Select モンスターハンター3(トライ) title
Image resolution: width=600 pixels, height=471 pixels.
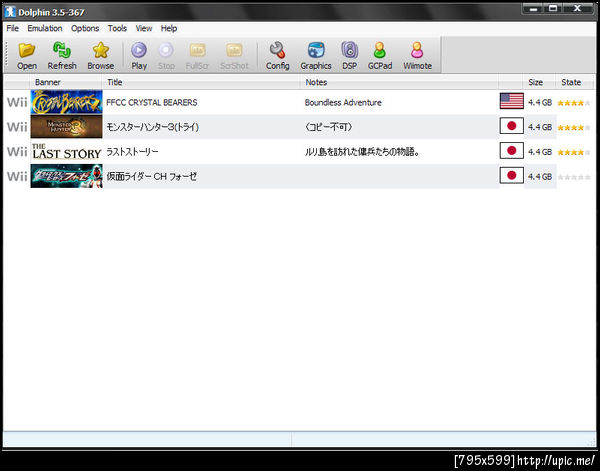tap(152, 127)
